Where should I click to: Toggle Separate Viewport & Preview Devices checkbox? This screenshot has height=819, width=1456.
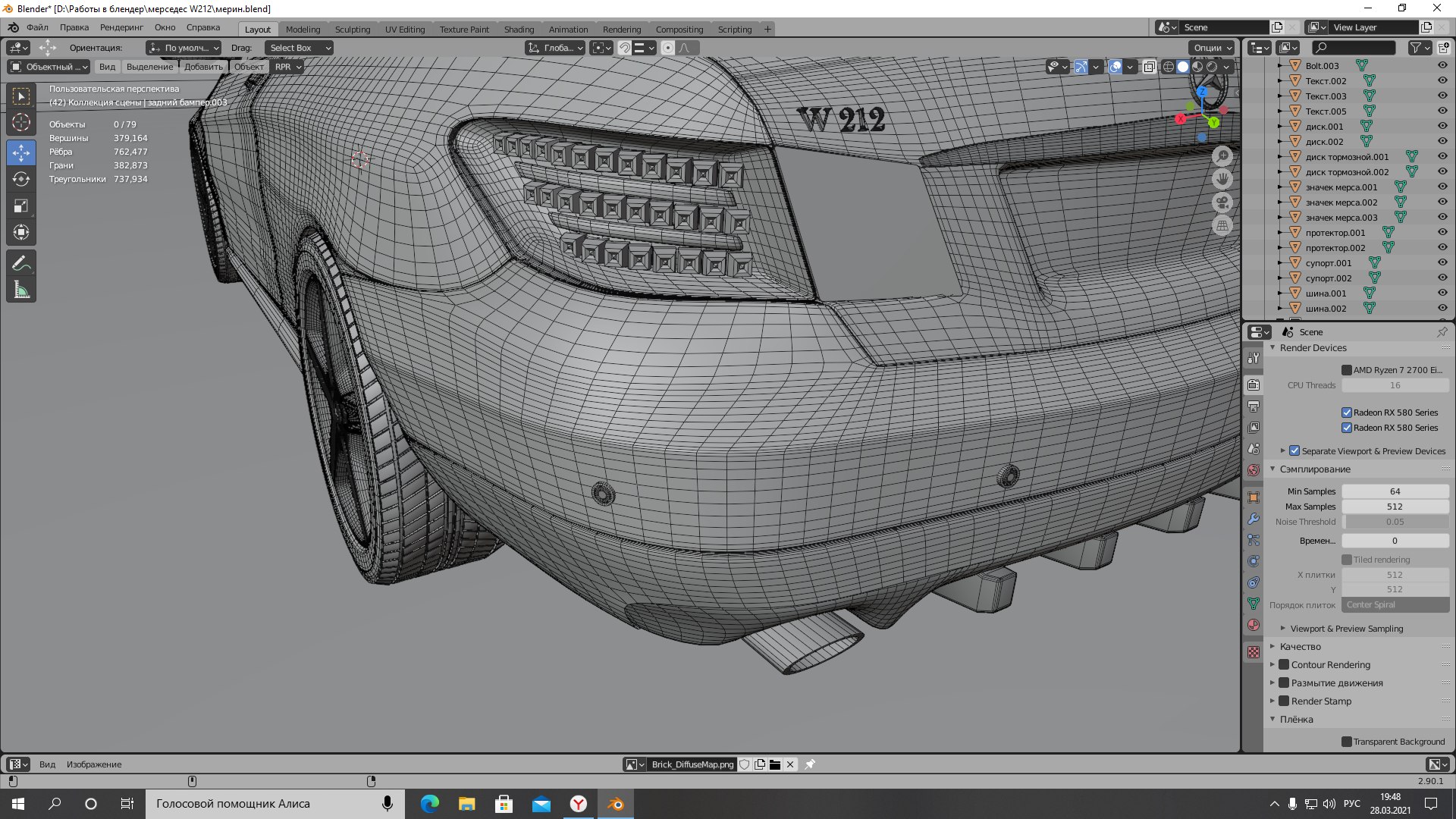(x=1294, y=450)
